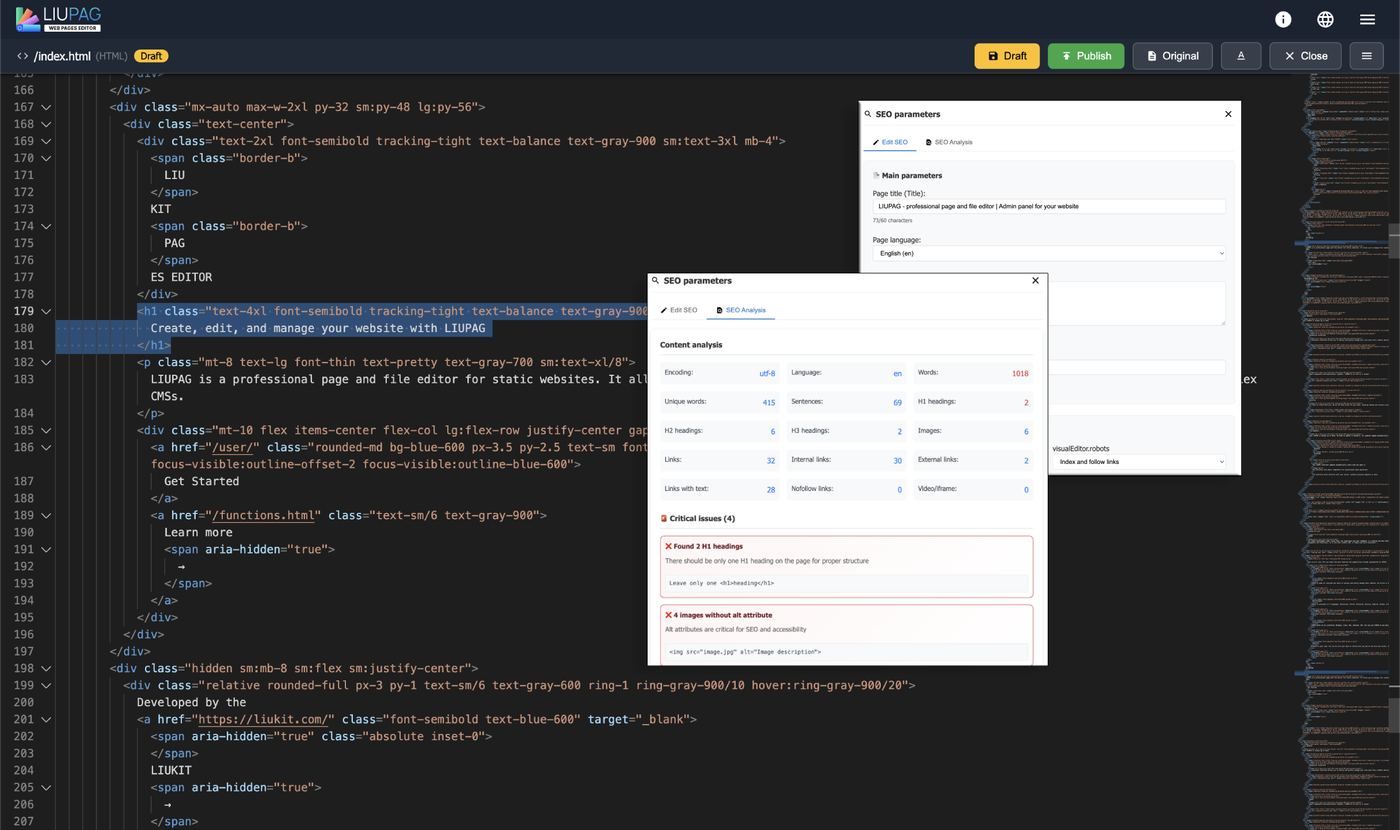Switch to SEO Analysis tab in rear panel
The width and height of the screenshot is (1400, 830).
pyautogui.click(x=948, y=142)
